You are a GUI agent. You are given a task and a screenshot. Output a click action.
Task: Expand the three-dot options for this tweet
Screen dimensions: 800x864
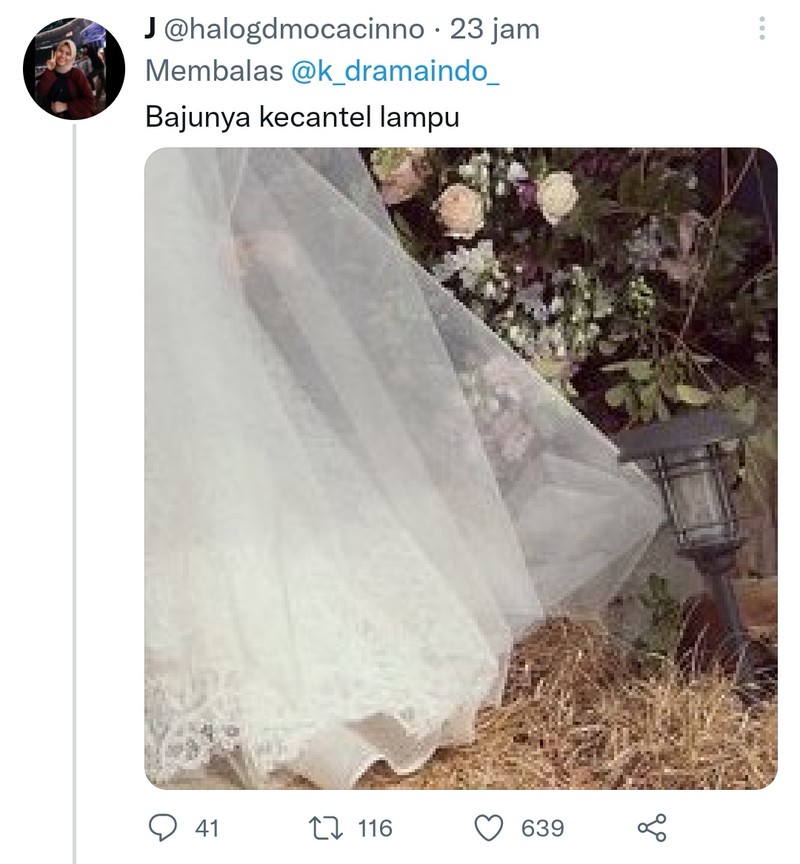(764, 30)
